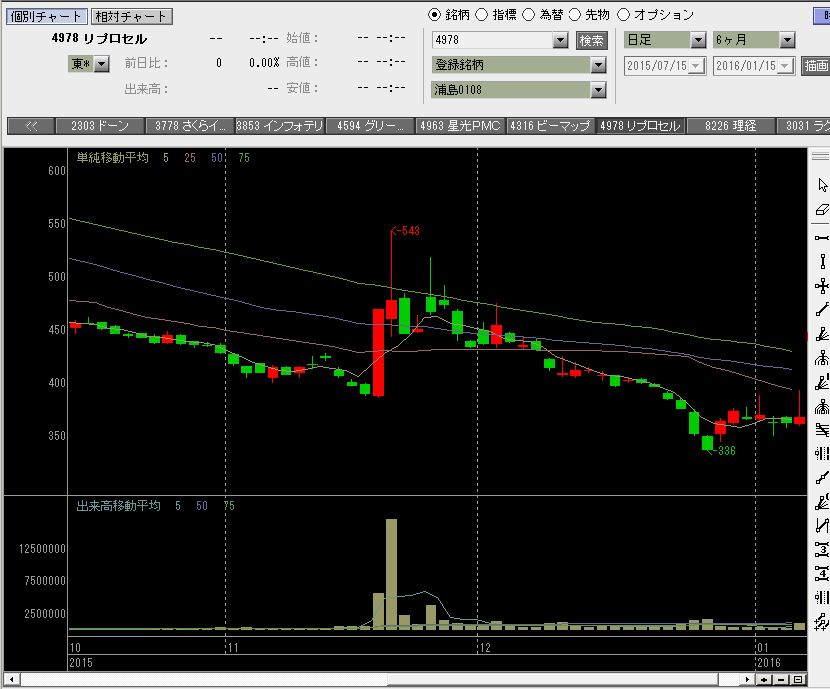Viewport: 830px width, 689px height.
Task: Click the fit-to-window square button below chart
Action: [x=798, y=679]
